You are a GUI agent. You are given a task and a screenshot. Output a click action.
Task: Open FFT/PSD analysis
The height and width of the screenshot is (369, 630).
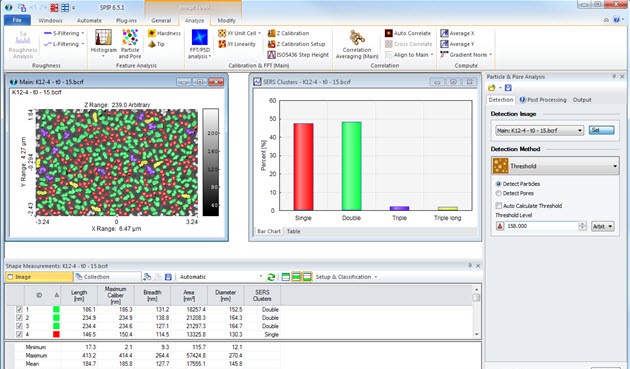(199, 43)
